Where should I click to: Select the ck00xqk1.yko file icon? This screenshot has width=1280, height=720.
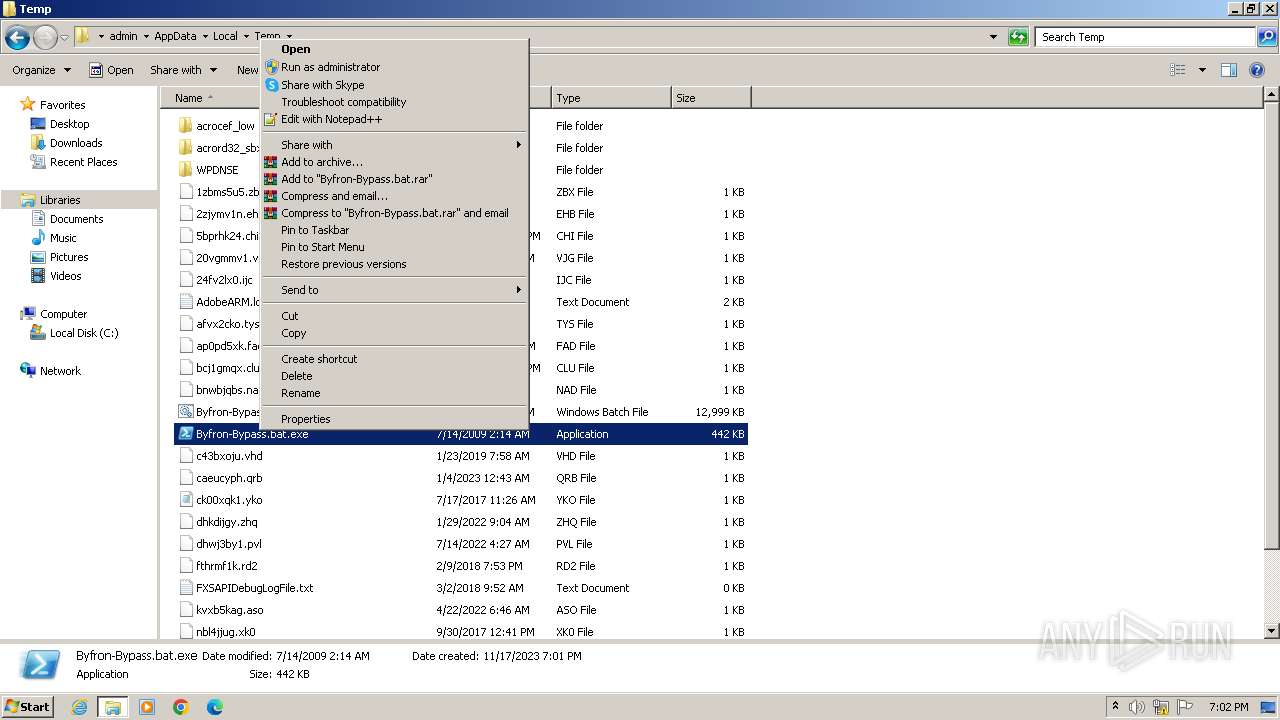(x=185, y=500)
